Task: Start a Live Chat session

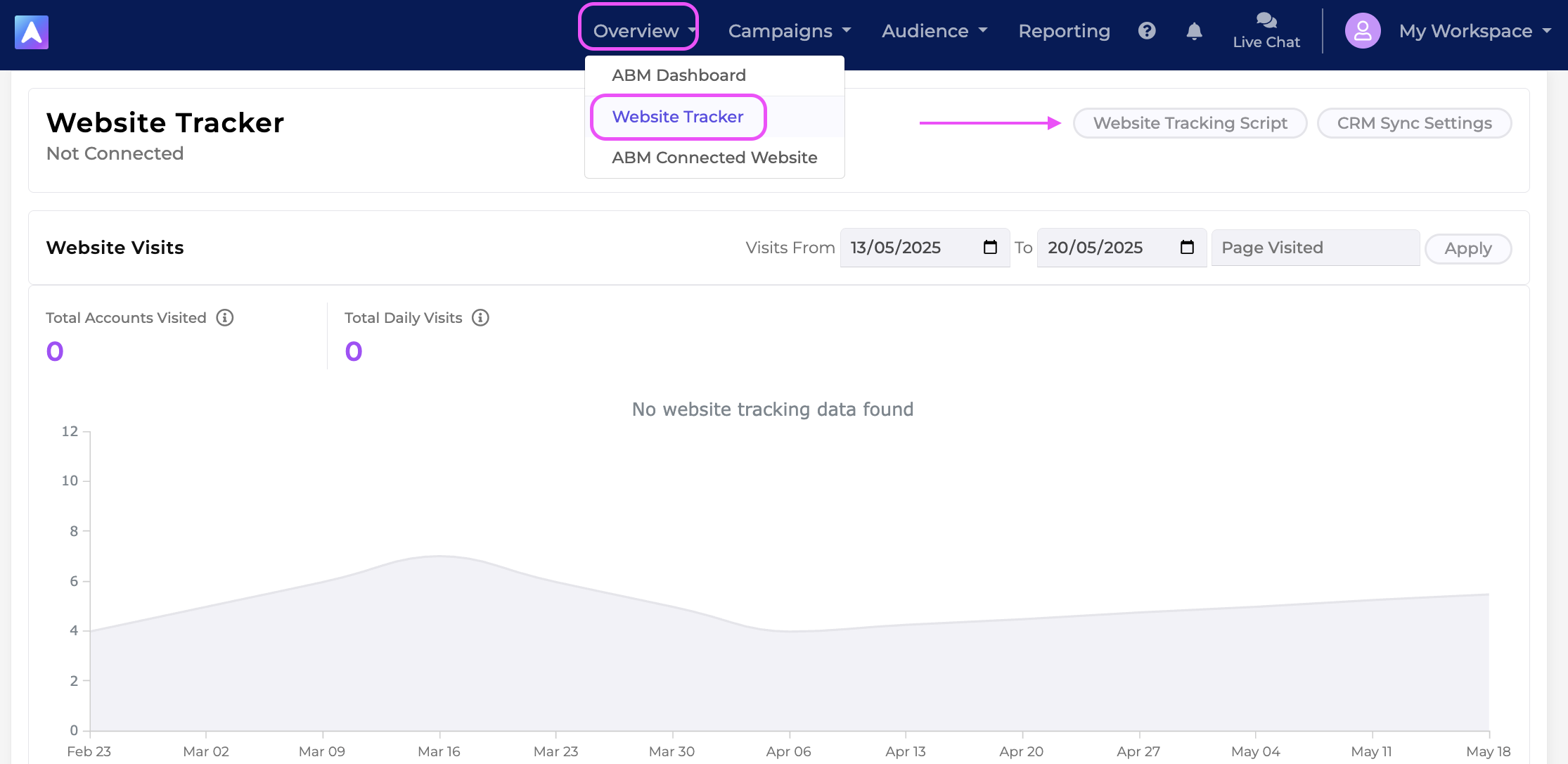Action: coord(1266,31)
